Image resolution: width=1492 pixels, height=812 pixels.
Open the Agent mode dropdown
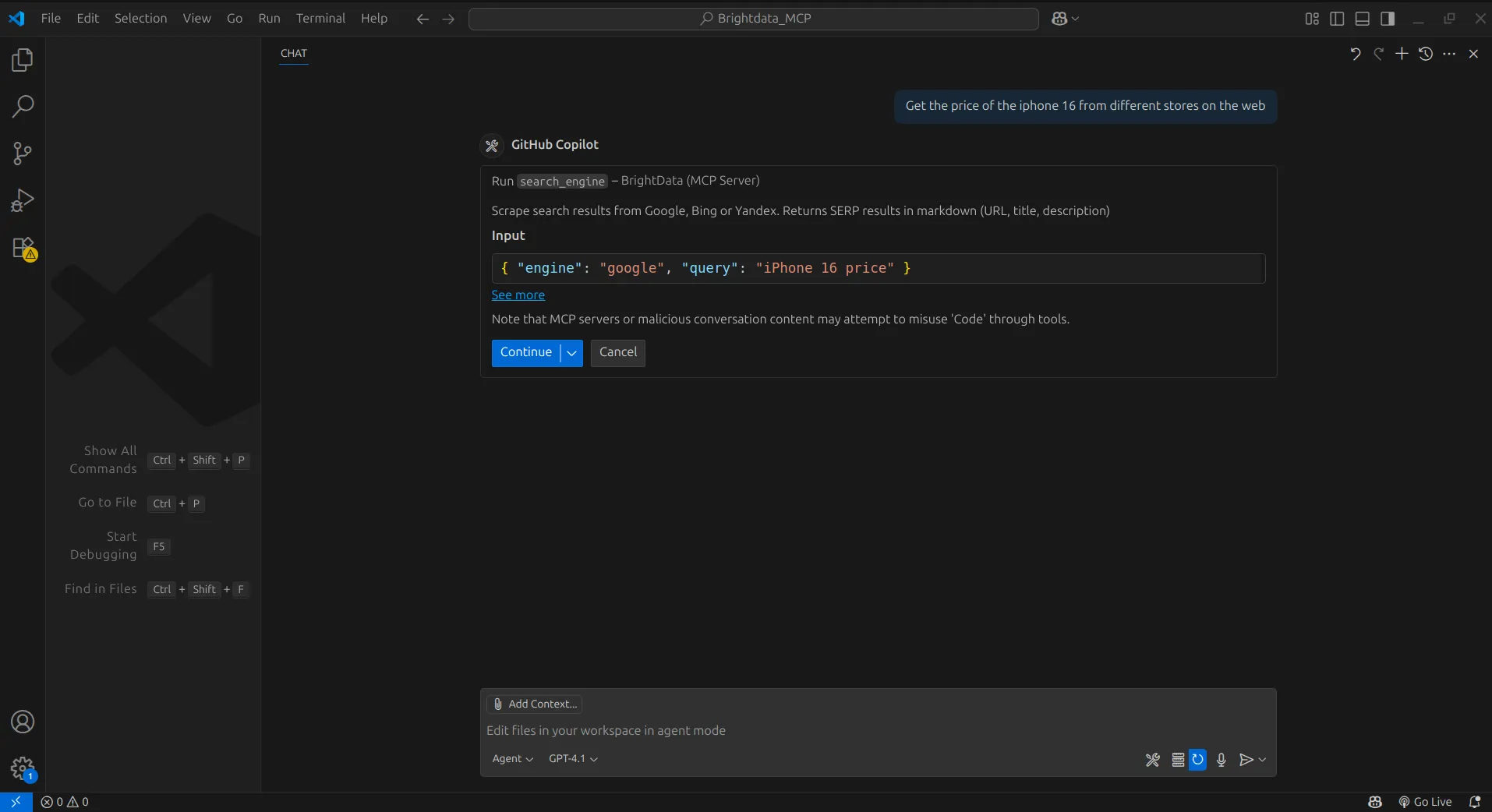pyautogui.click(x=512, y=758)
